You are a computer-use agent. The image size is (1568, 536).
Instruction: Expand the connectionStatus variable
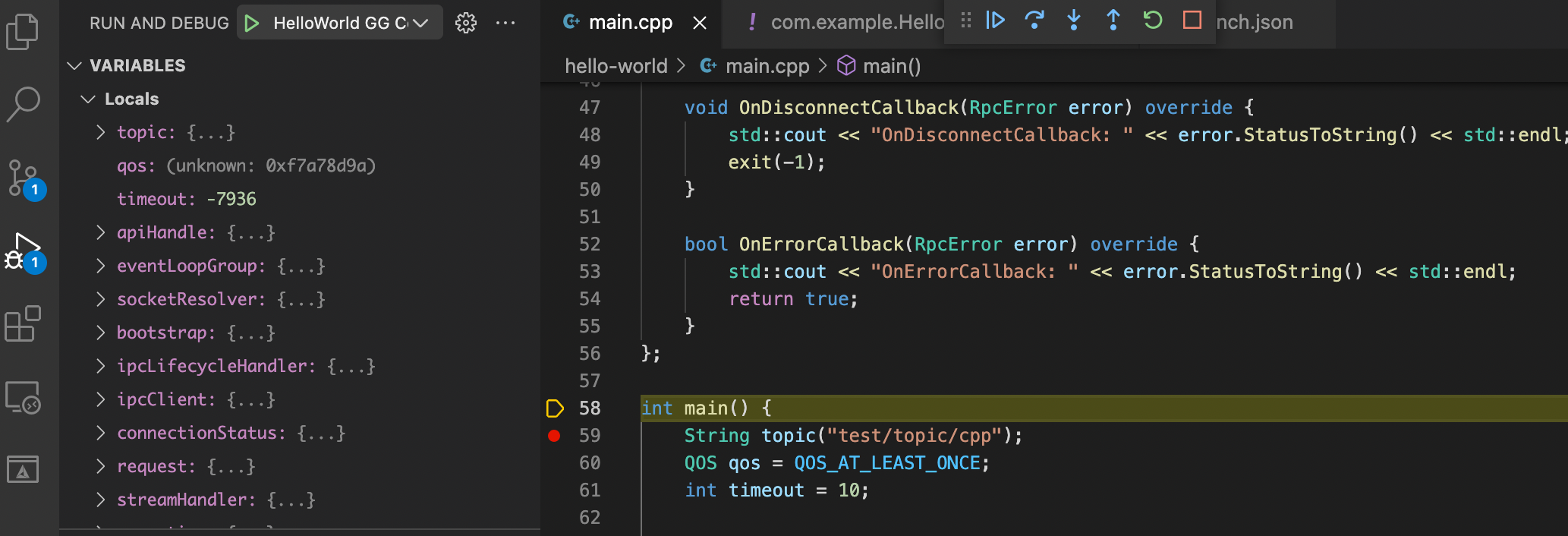coord(101,434)
